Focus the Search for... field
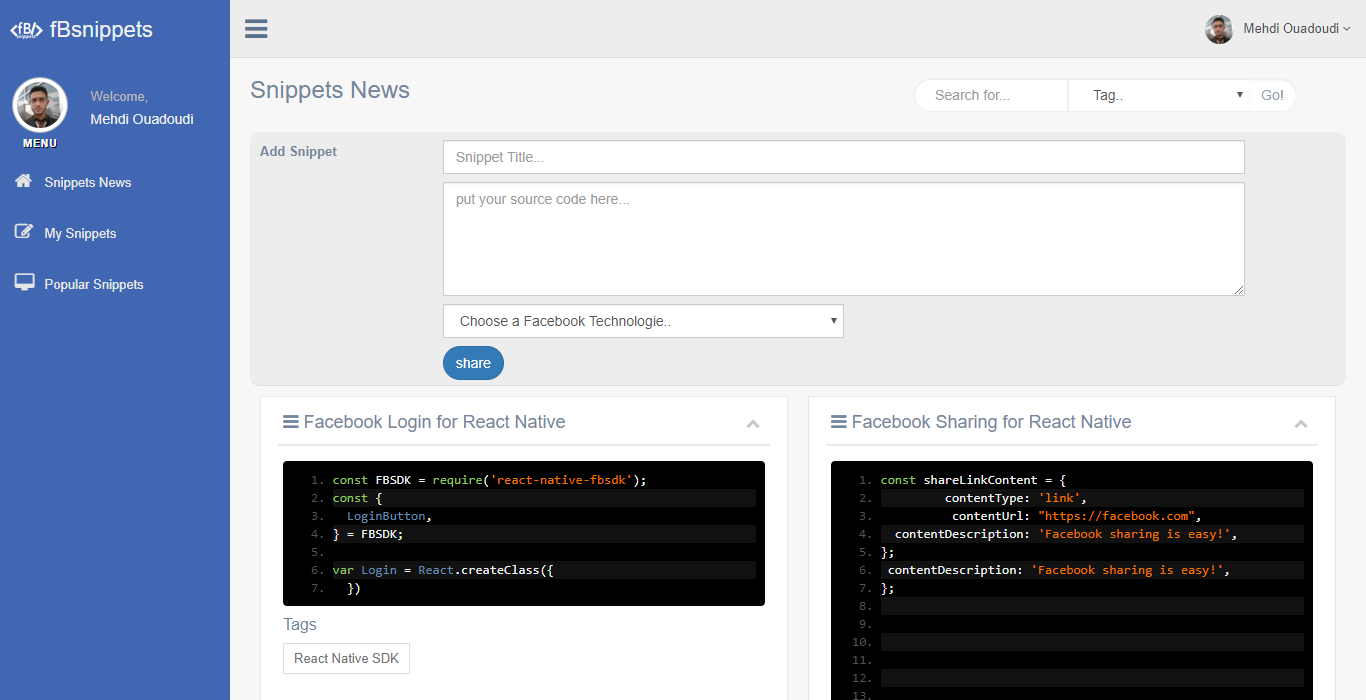This screenshot has height=700, width=1366. tap(992, 95)
